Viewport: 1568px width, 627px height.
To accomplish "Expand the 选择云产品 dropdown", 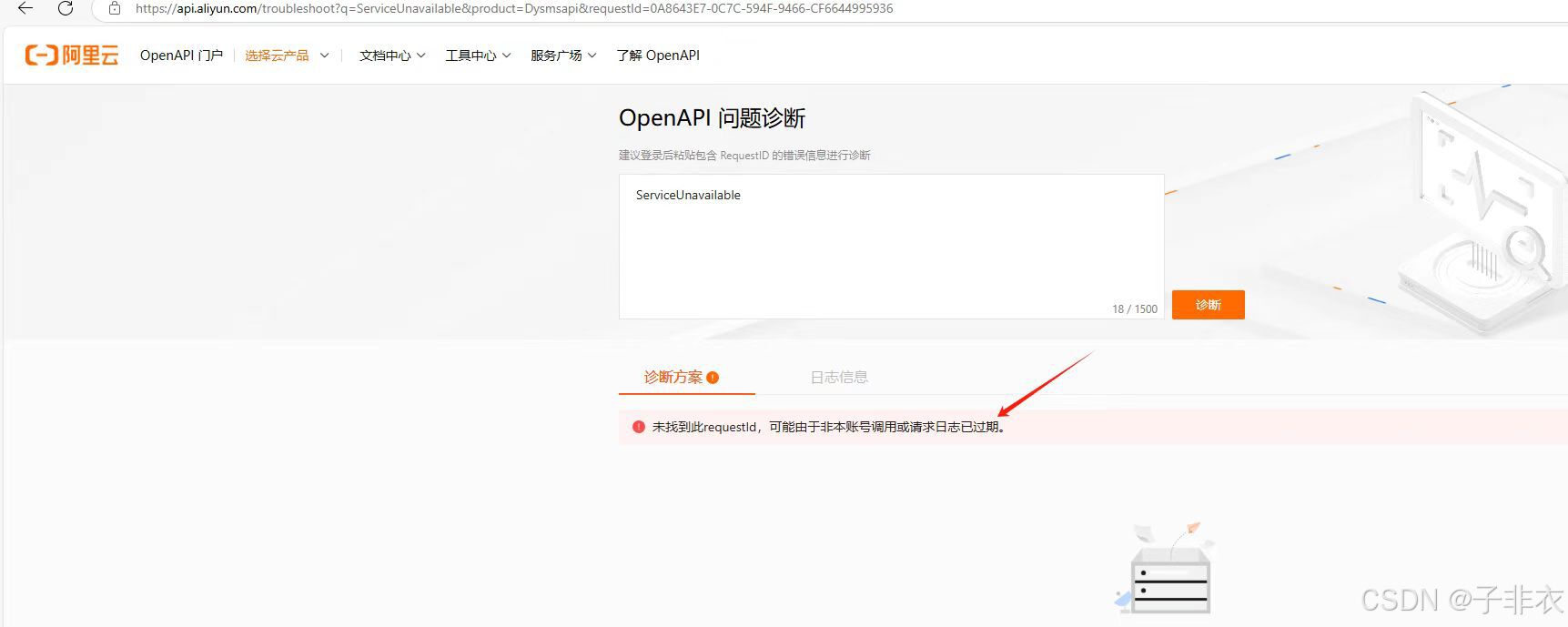I will point(287,56).
